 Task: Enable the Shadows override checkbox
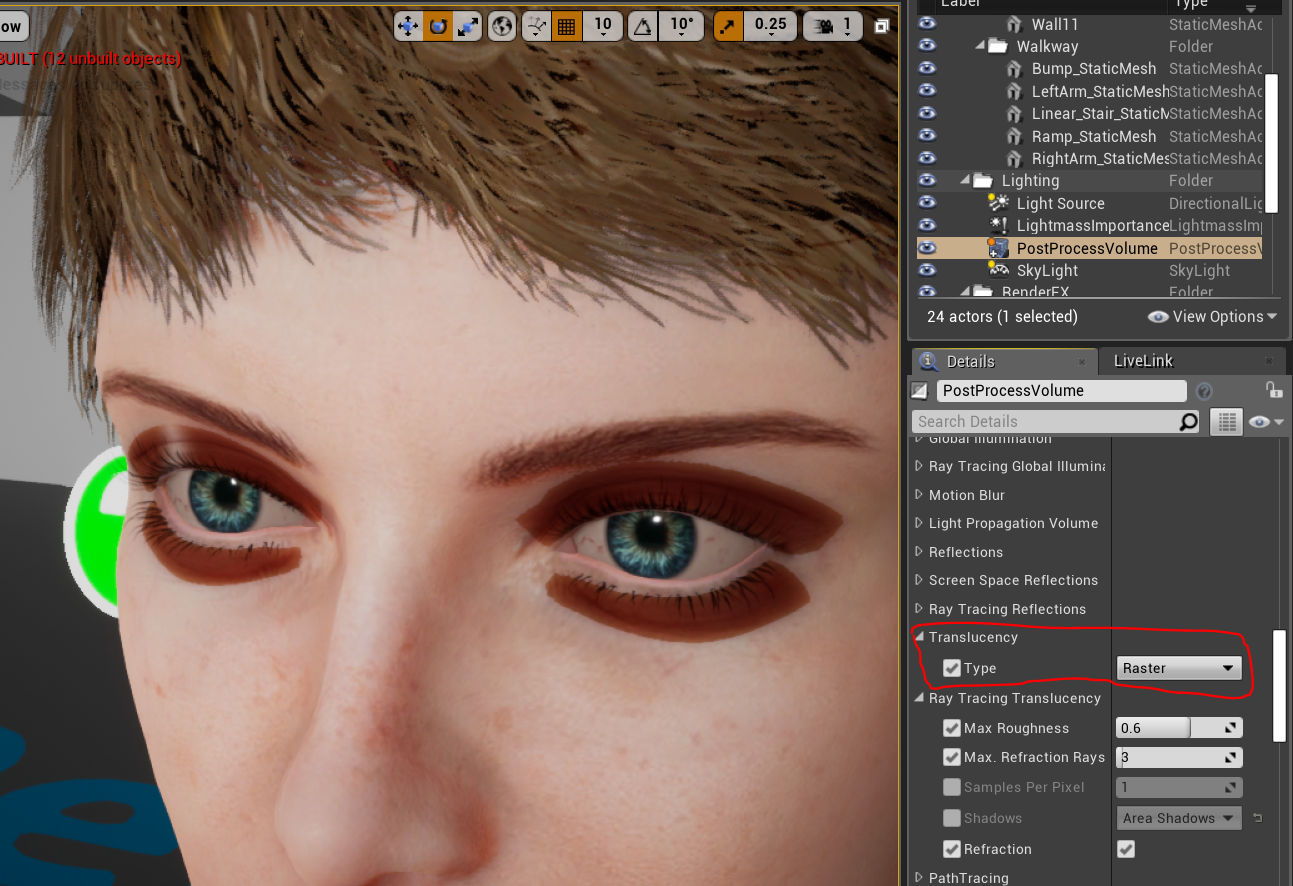(x=952, y=818)
